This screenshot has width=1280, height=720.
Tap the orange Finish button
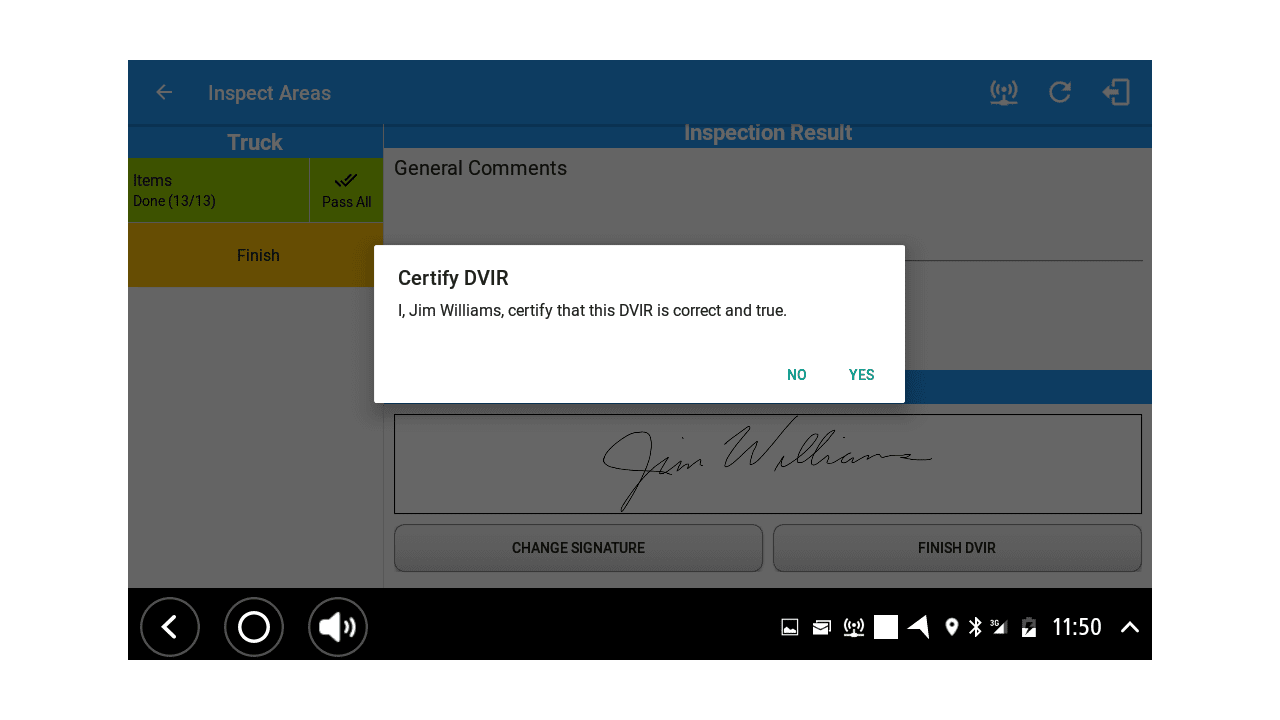[x=256, y=255]
